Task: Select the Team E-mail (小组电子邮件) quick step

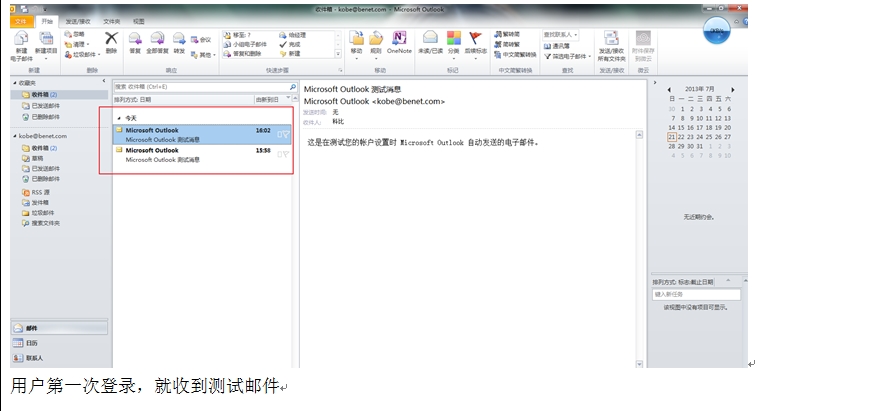Action: point(245,44)
